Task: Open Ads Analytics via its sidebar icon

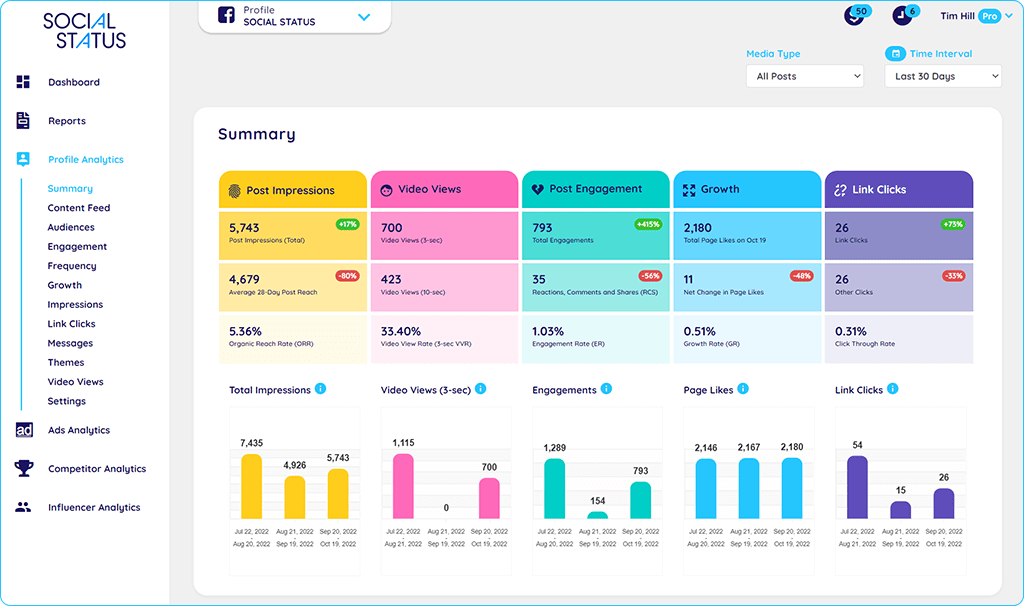Action: [x=23, y=429]
